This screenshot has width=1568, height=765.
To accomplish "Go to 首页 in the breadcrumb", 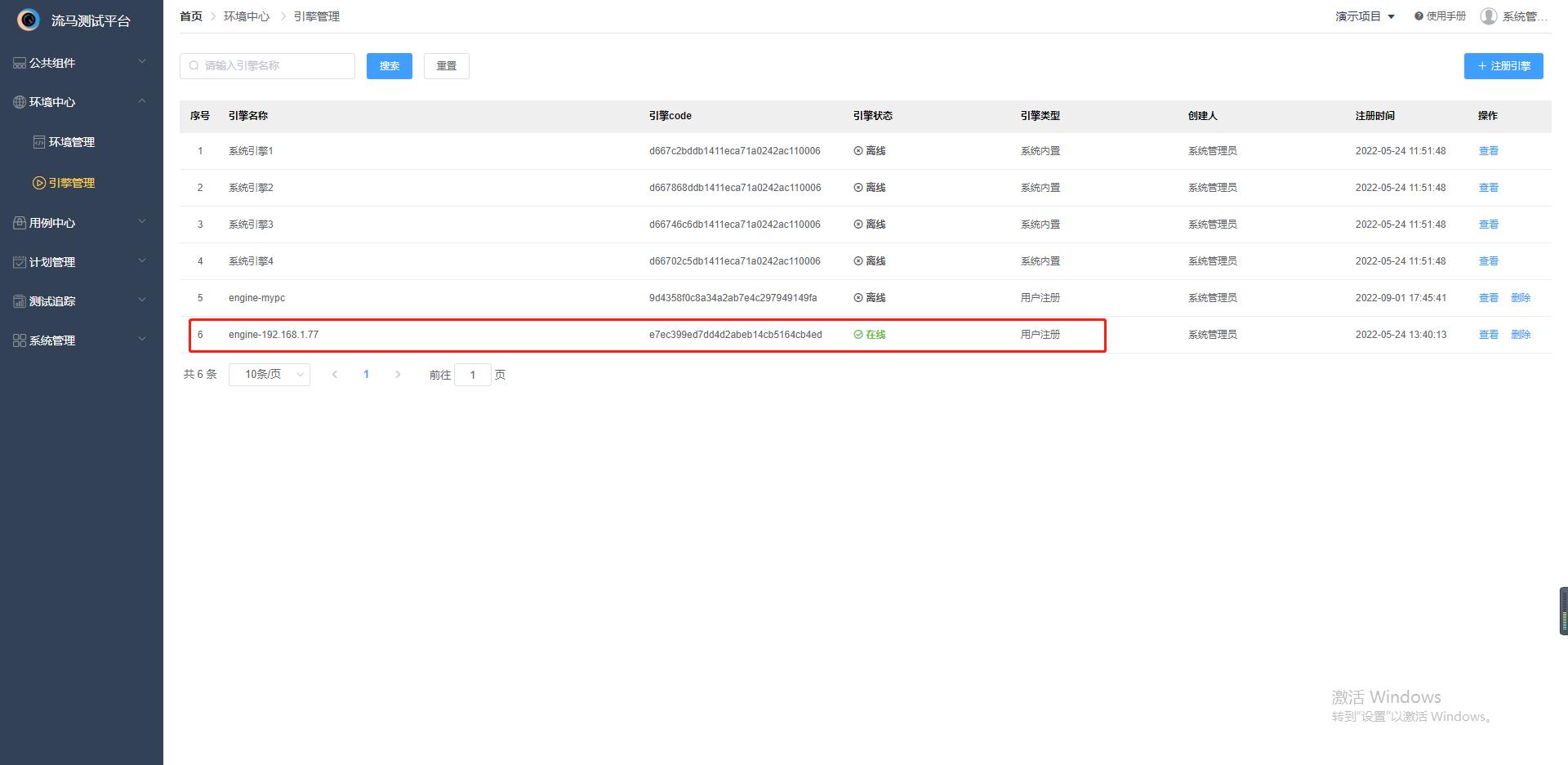I will point(191,16).
